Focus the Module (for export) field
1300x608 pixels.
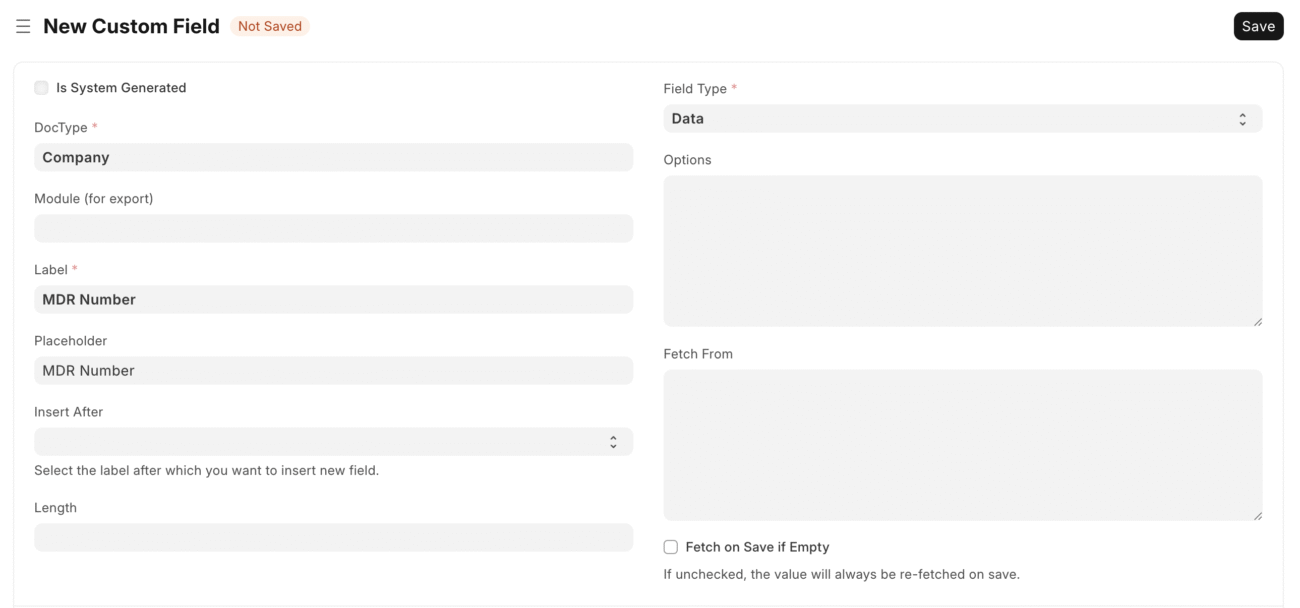click(x=333, y=228)
